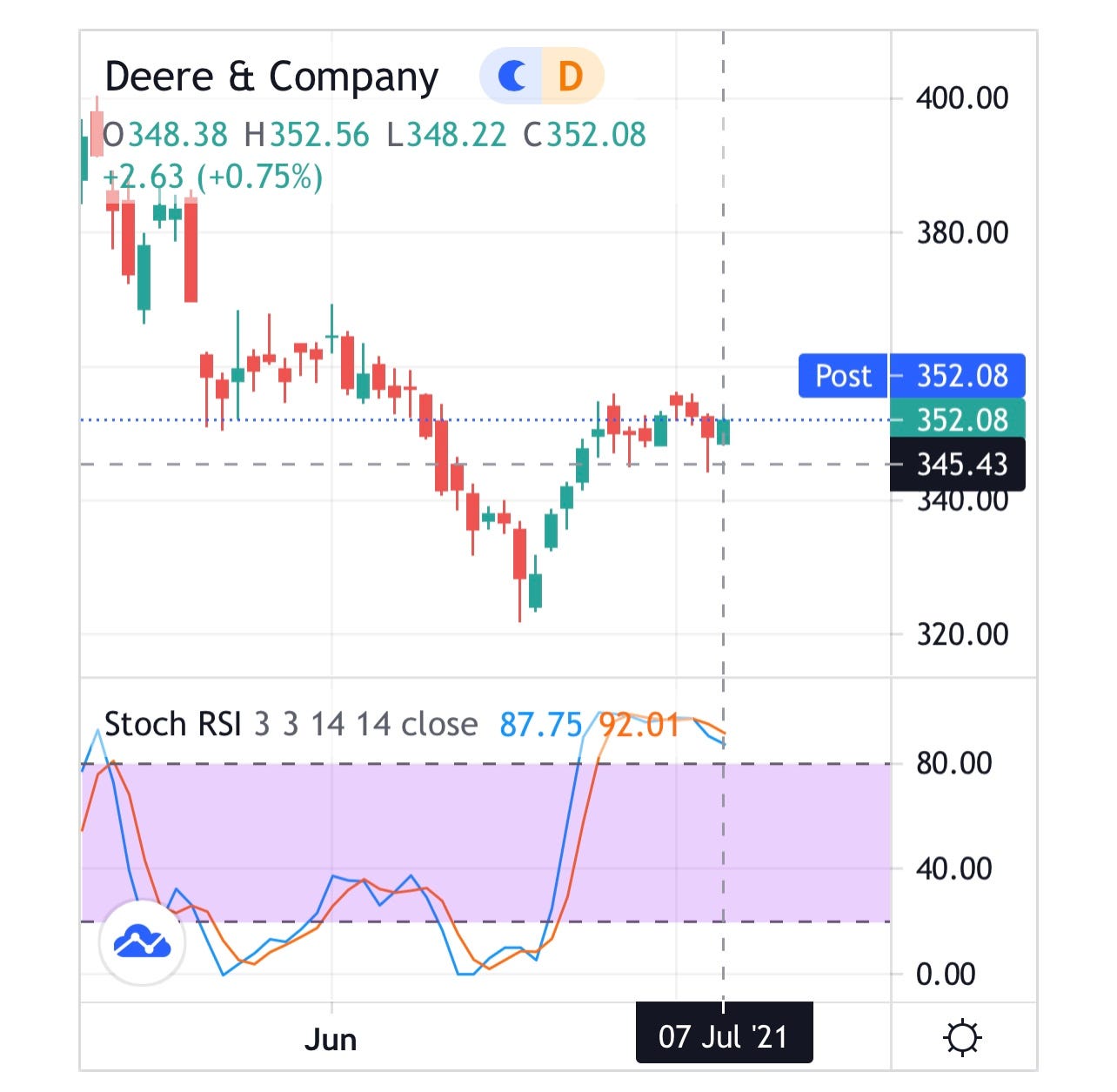Click the blue Post button on price scale

pyautogui.click(x=843, y=376)
